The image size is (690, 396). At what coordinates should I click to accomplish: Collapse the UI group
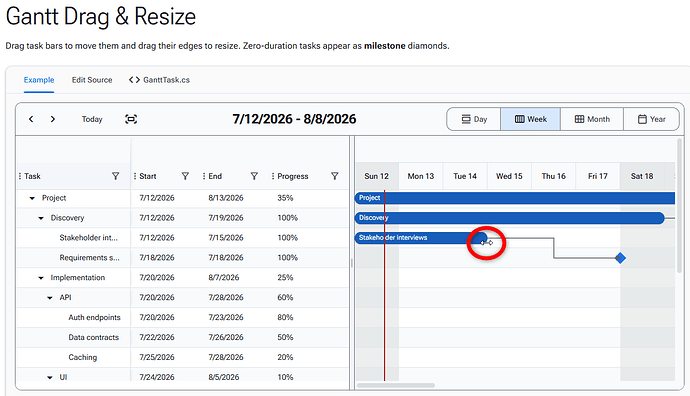(x=50, y=378)
